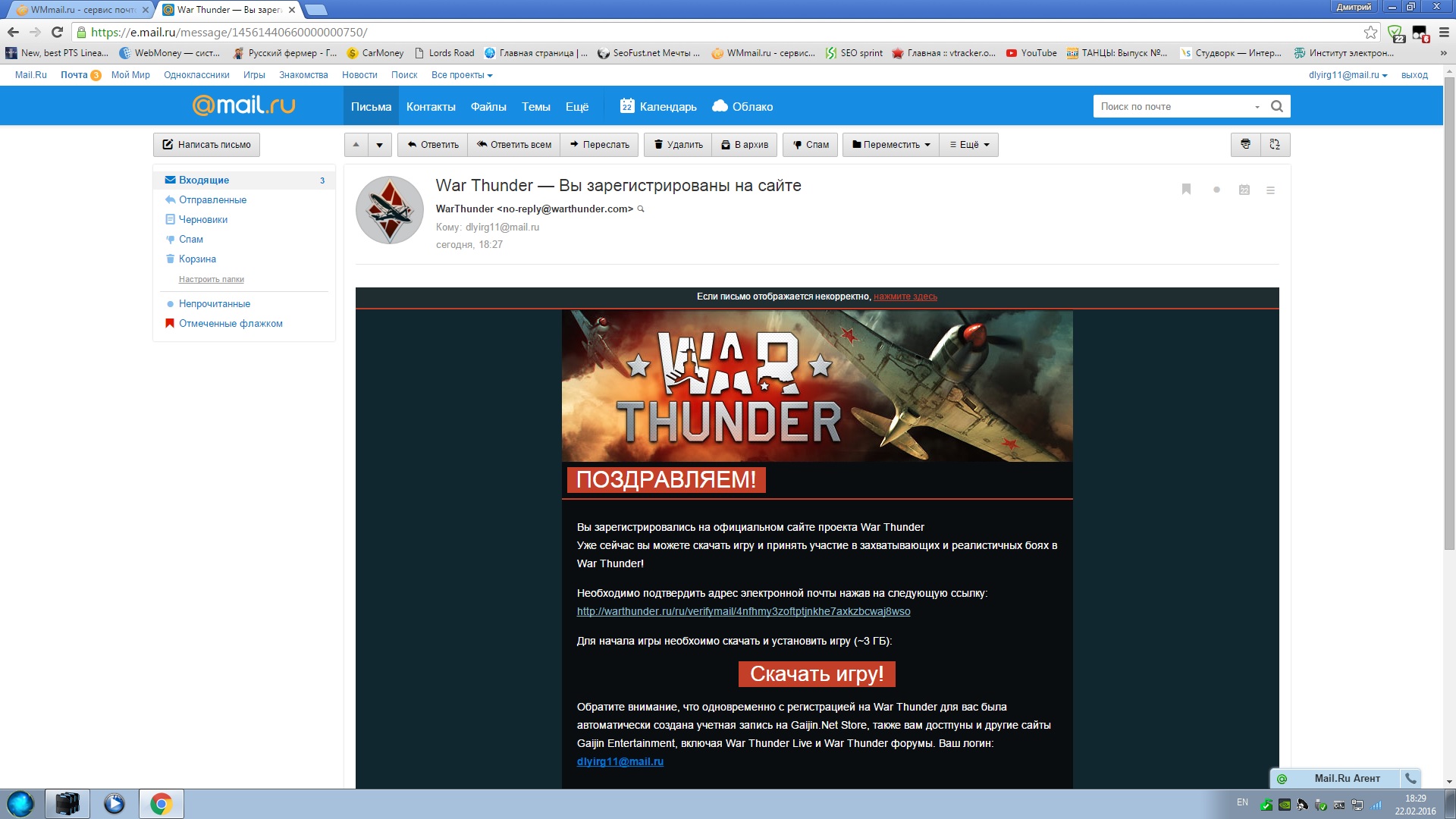Expand Переместить dropdown

(x=891, y=144)
